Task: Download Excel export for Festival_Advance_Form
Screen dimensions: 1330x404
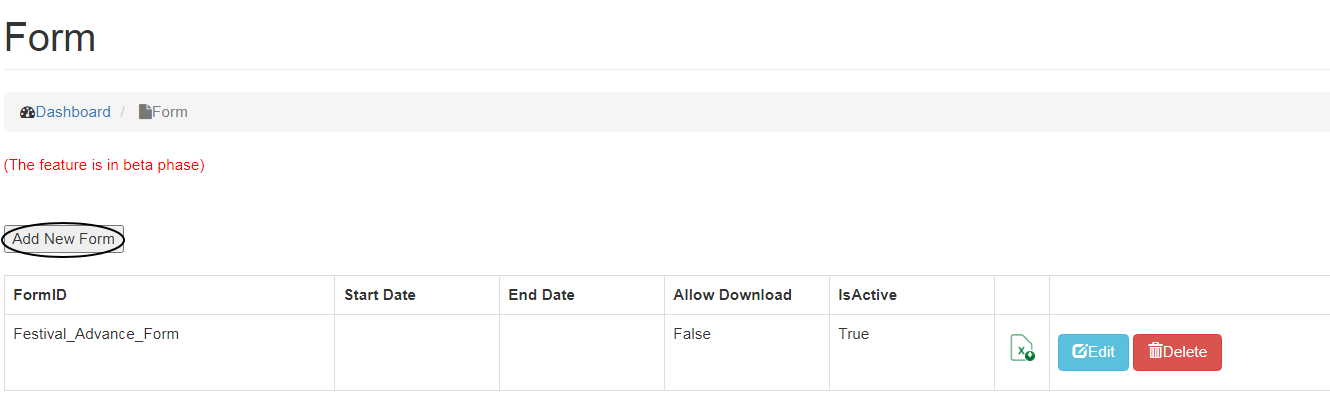Action: (x=1021, y=348)
